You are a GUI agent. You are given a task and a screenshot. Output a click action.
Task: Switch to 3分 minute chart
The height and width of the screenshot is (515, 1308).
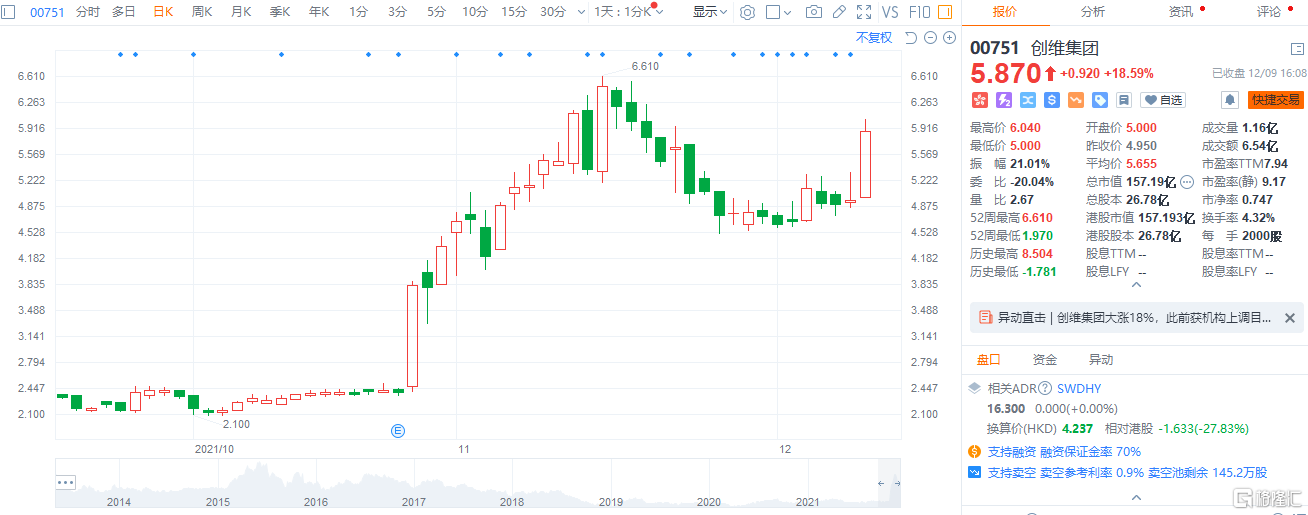point(397,12)
